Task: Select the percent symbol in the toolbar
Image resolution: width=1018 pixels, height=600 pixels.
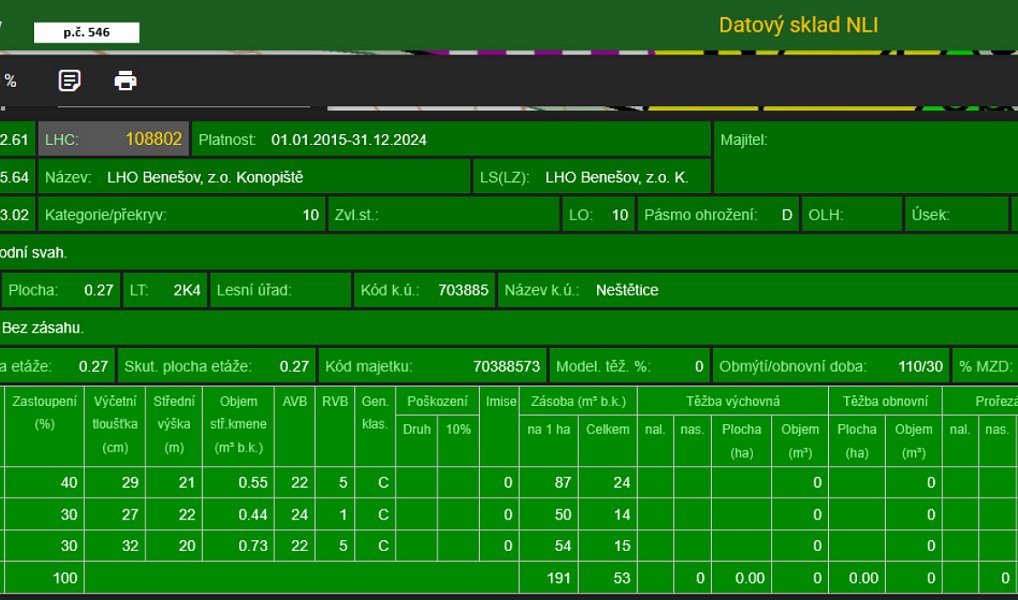Action: coord(10,81)
